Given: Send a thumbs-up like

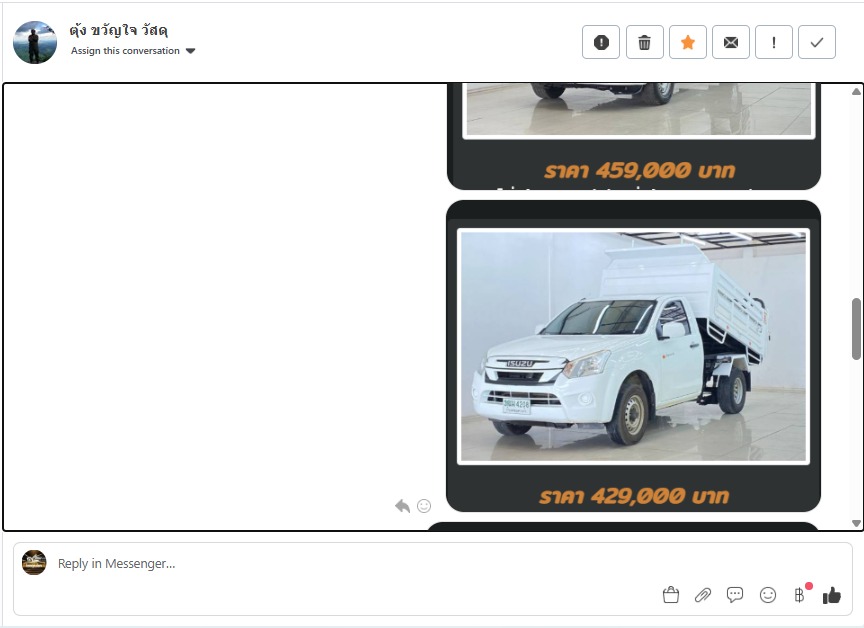Looking at the screenshot, I should click(831, 595).
